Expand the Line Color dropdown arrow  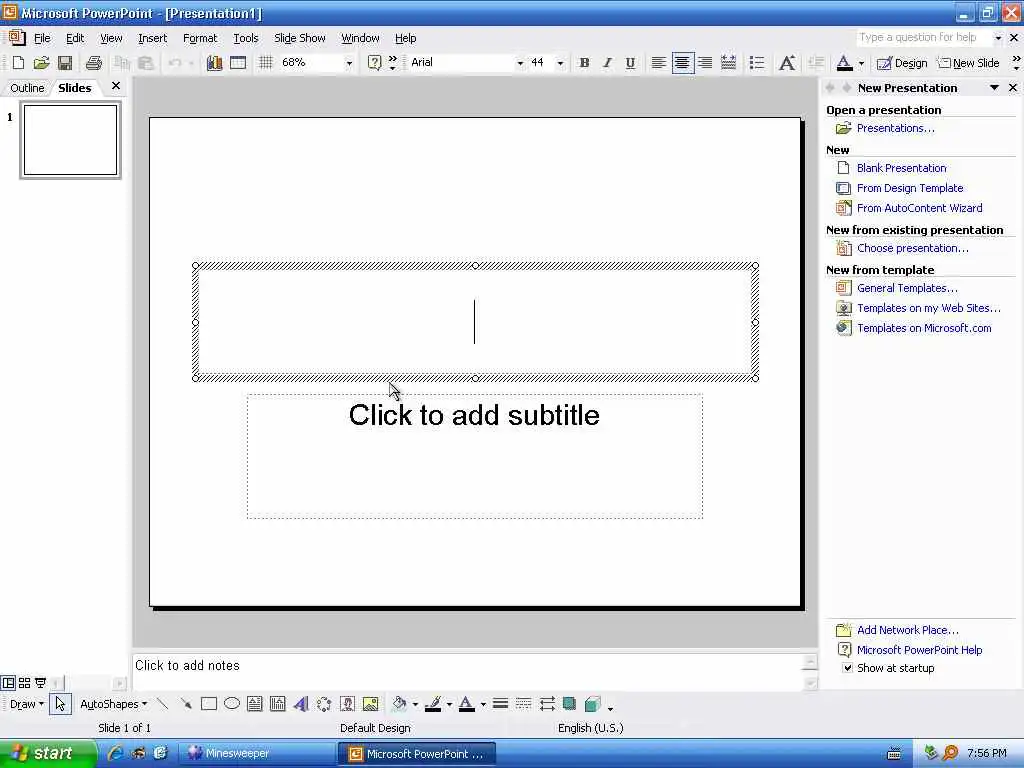pyautogui.click(x=449, y=704)
